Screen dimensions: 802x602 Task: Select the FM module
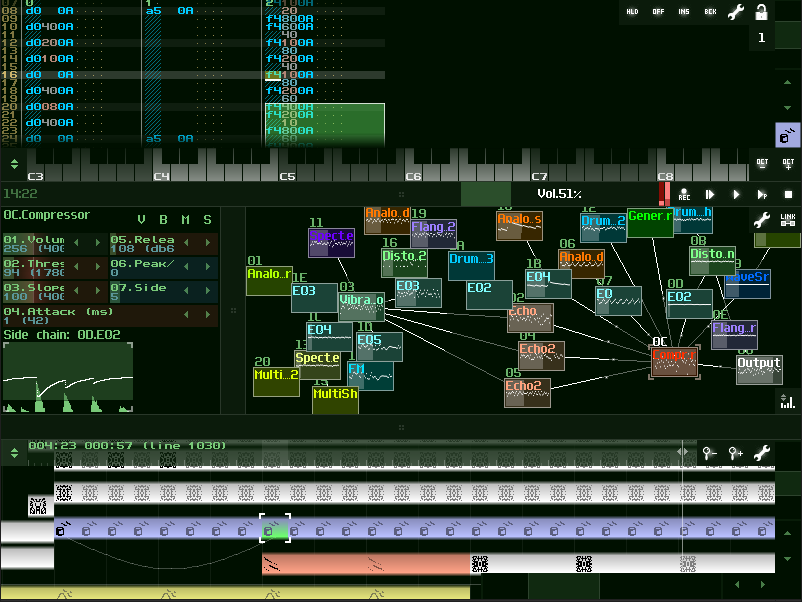pyautogui.click(x=370, y=376)
